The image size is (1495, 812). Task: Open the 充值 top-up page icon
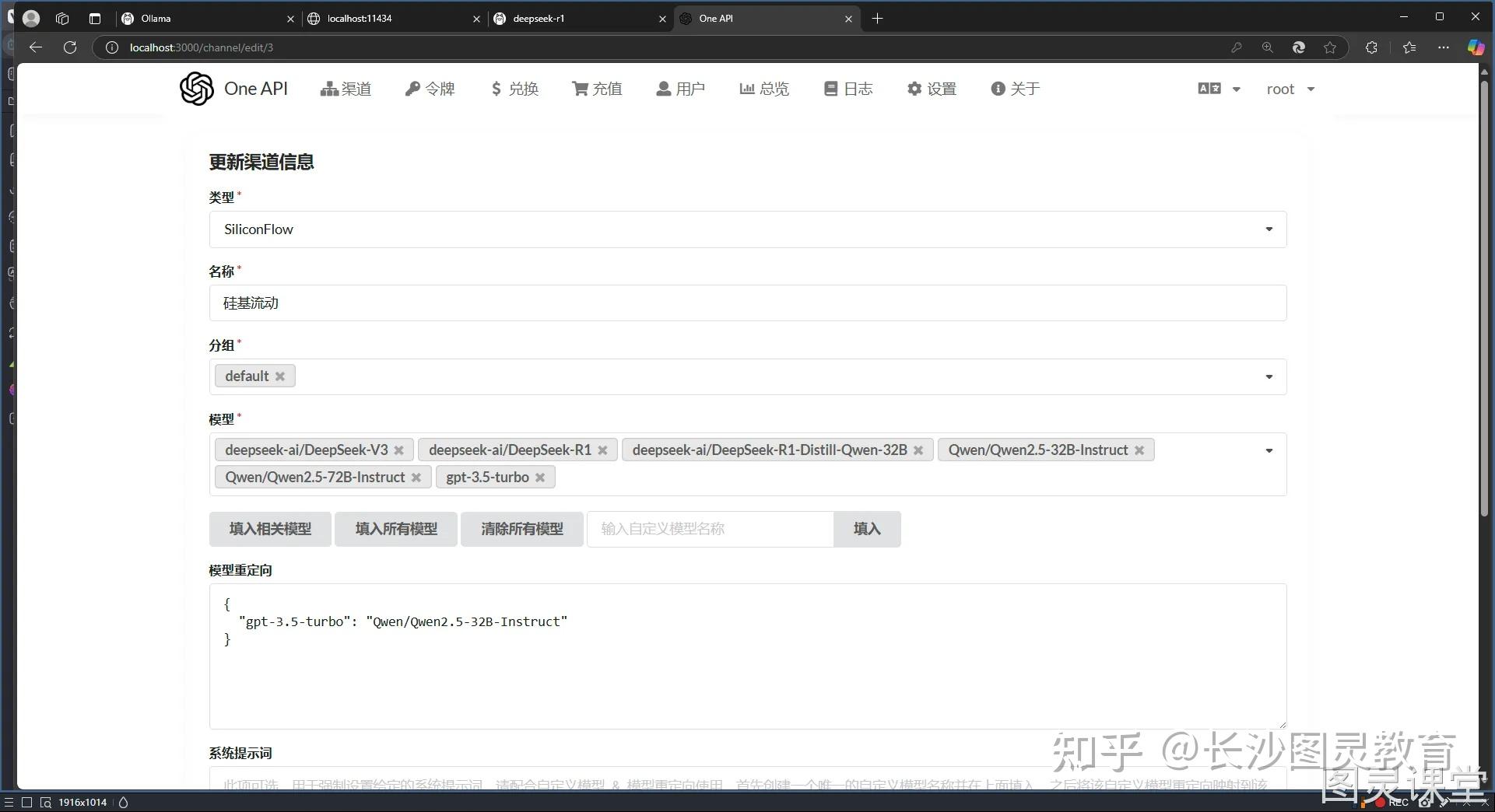click(x=580, y=88)
